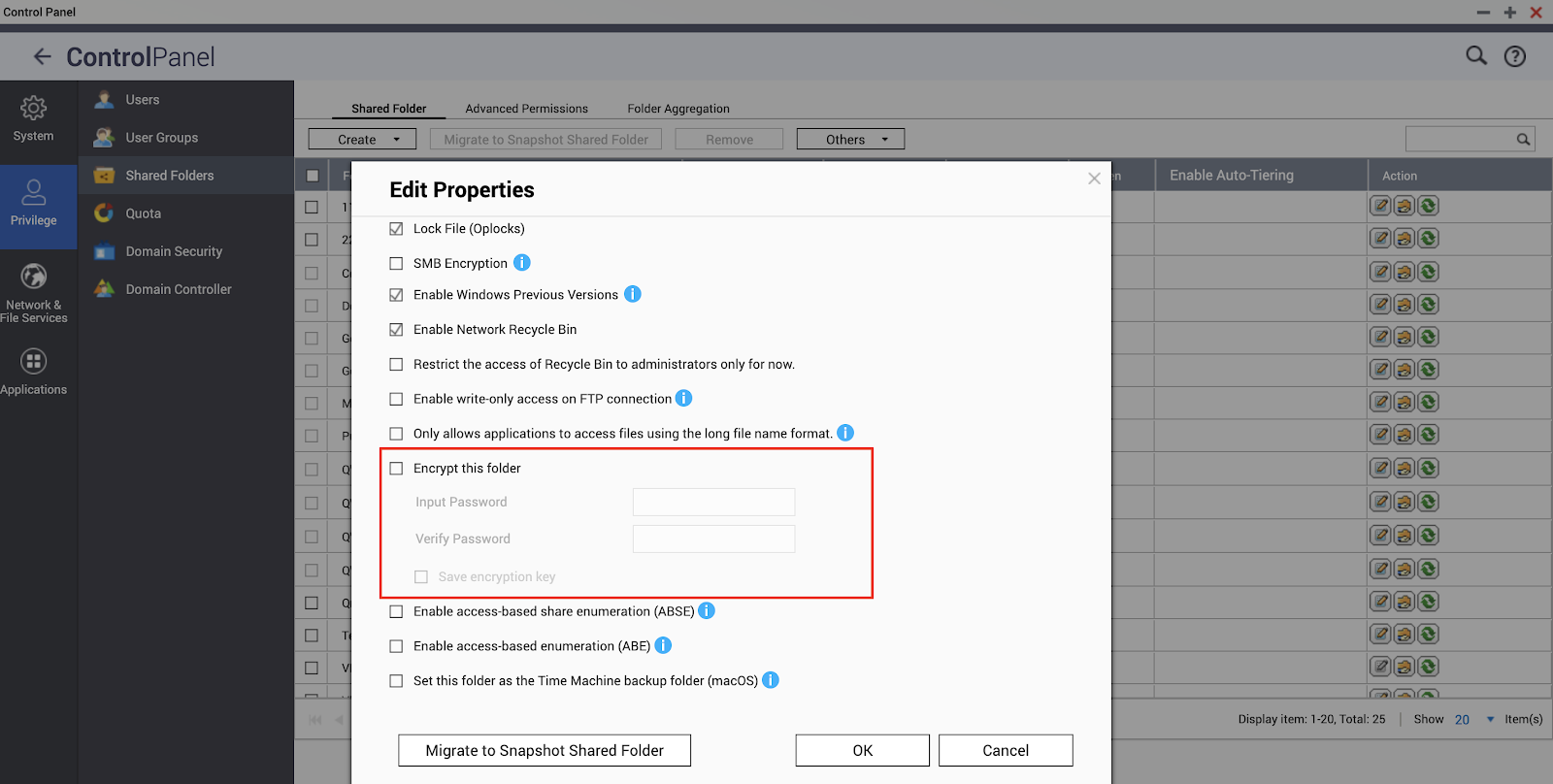Click the search magnifier icon in header

click(1475, 56)
